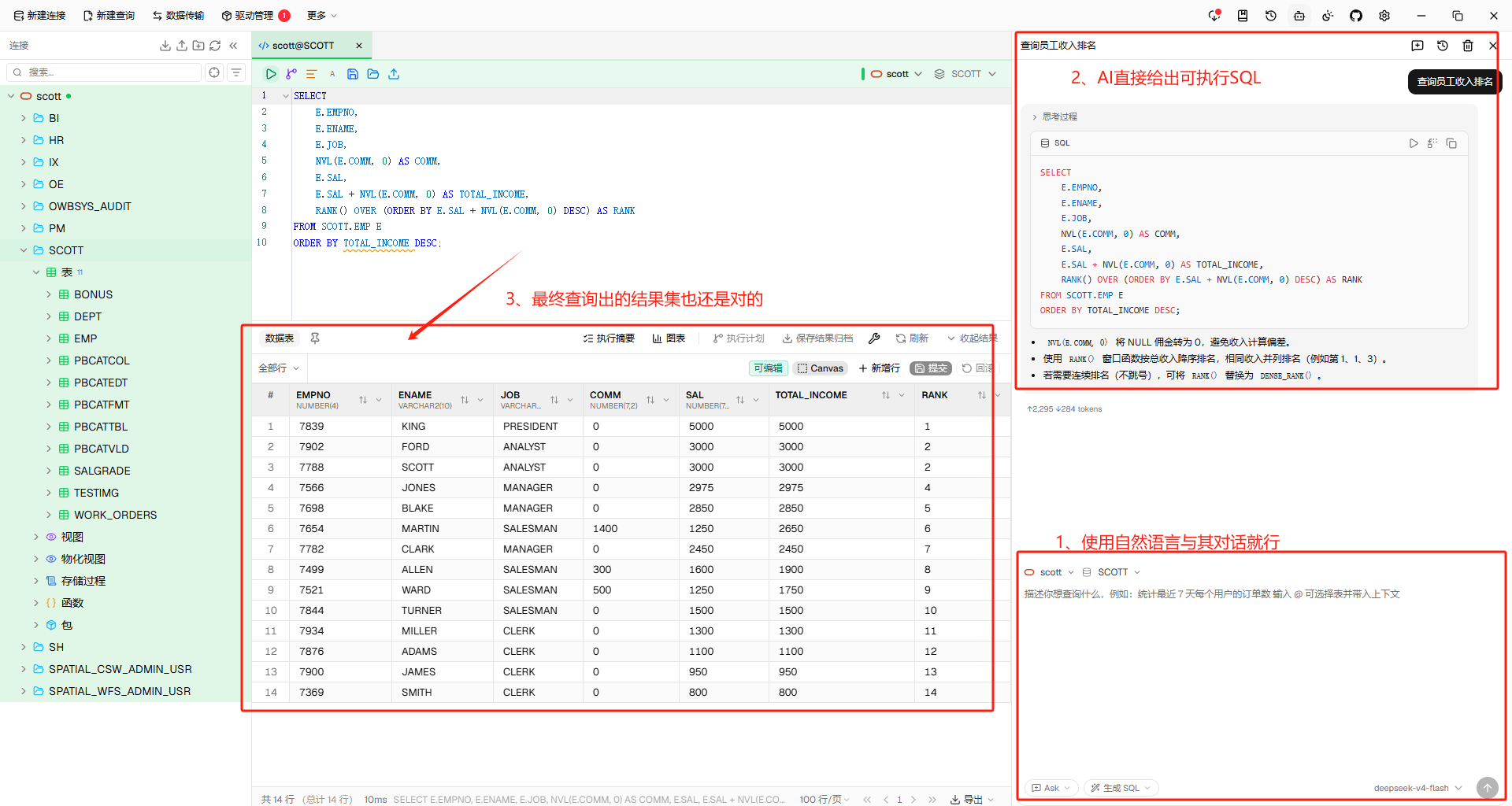Sort by the EMPNO column
The height and width of the screenshot is (806, 1512).
coord(363,400)
